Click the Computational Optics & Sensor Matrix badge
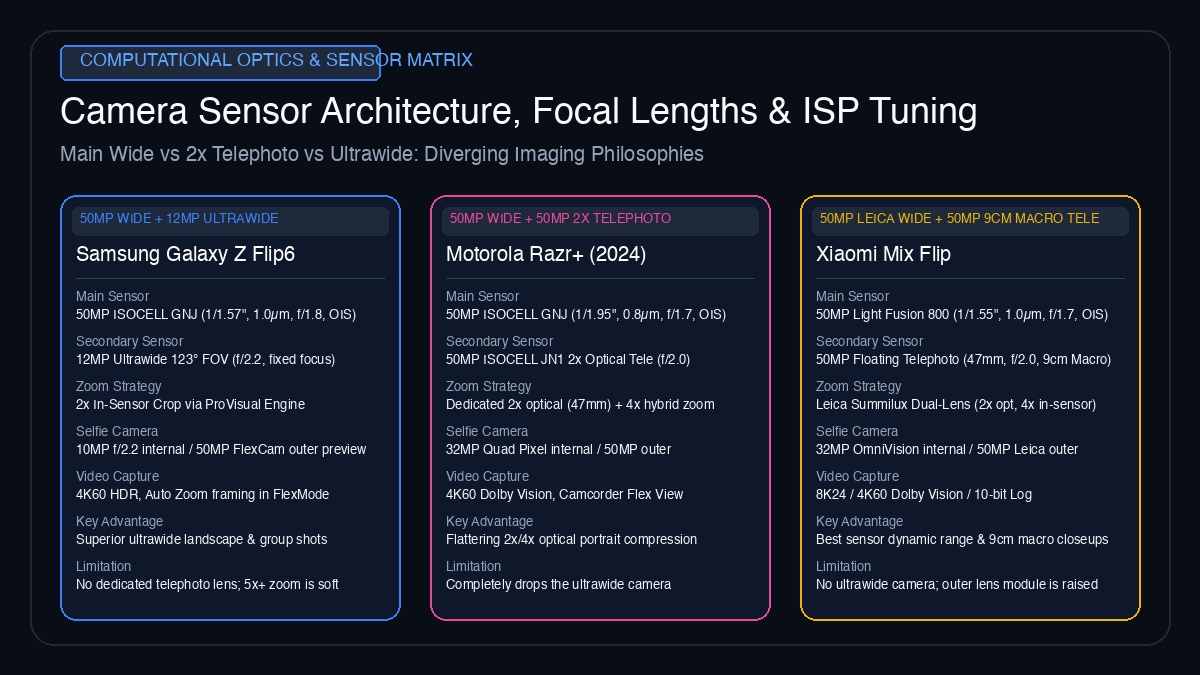1200x675 pixels. point(220,62)
